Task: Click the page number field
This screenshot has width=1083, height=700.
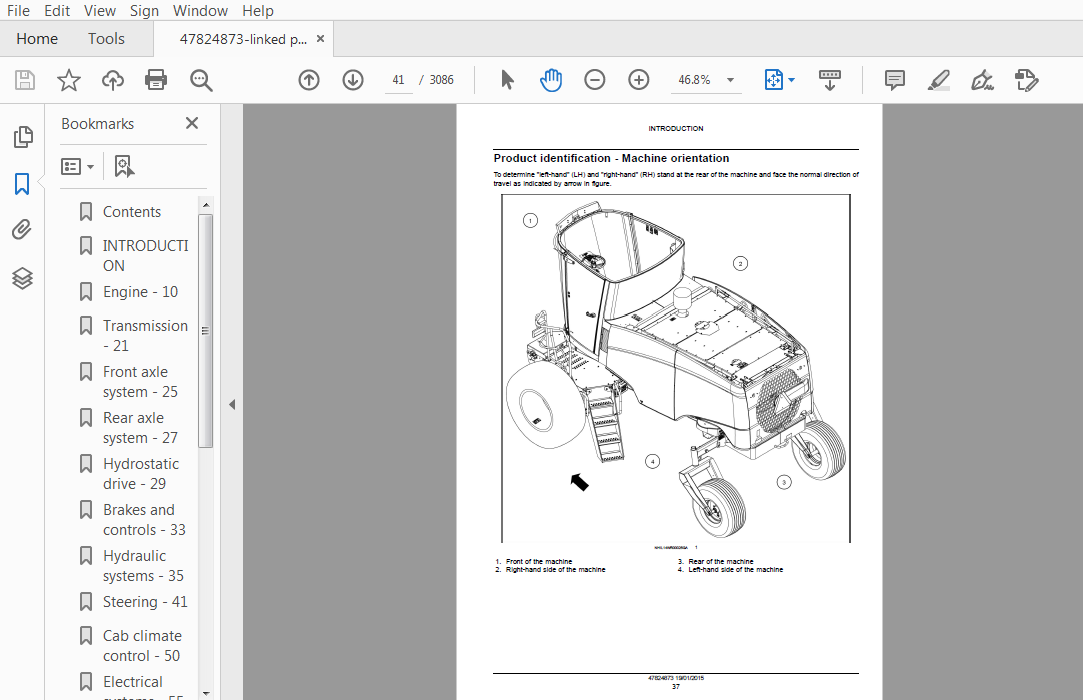Action: (x=399, y=80)
